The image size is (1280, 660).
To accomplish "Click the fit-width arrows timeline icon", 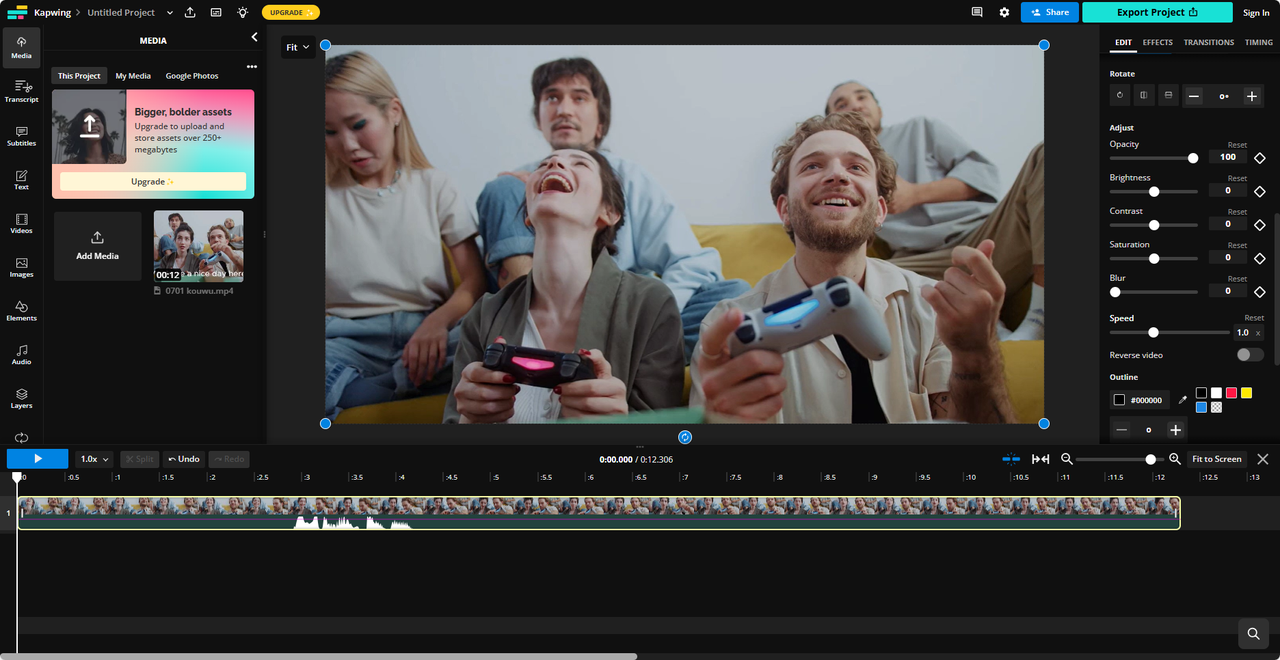I will [x=1041, y=459].
